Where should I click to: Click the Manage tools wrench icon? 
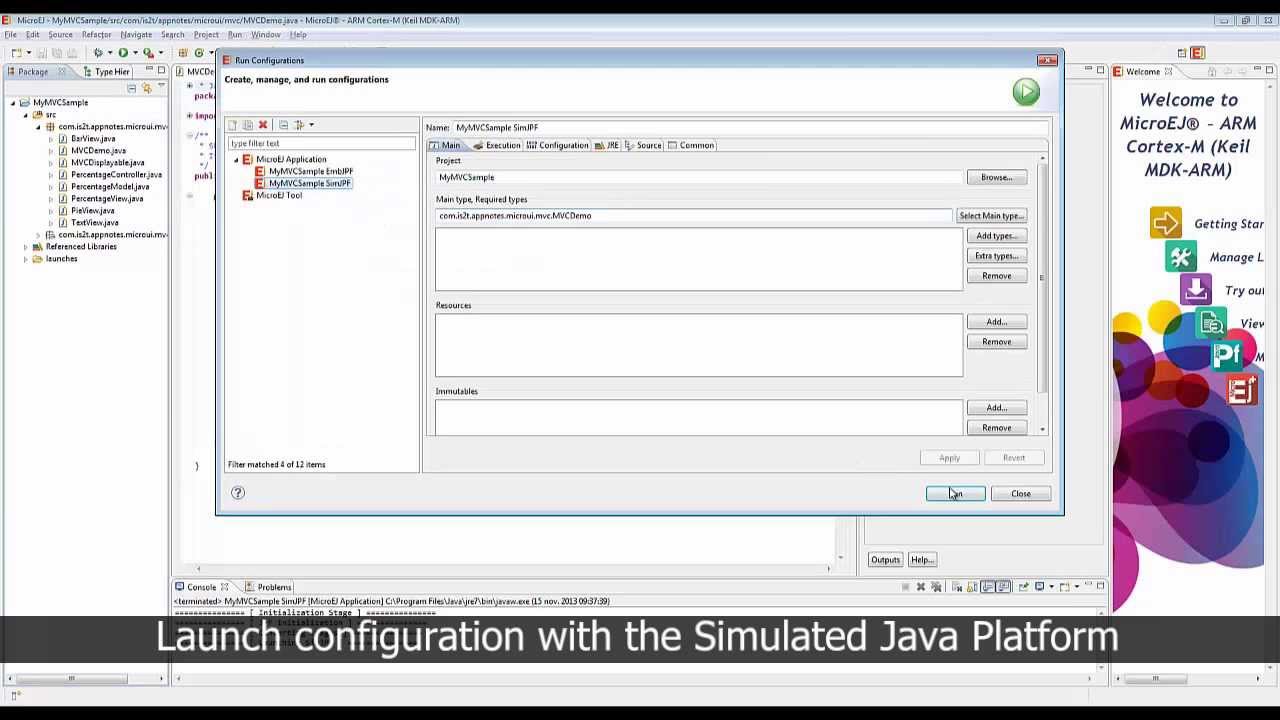pos(1180,257)
